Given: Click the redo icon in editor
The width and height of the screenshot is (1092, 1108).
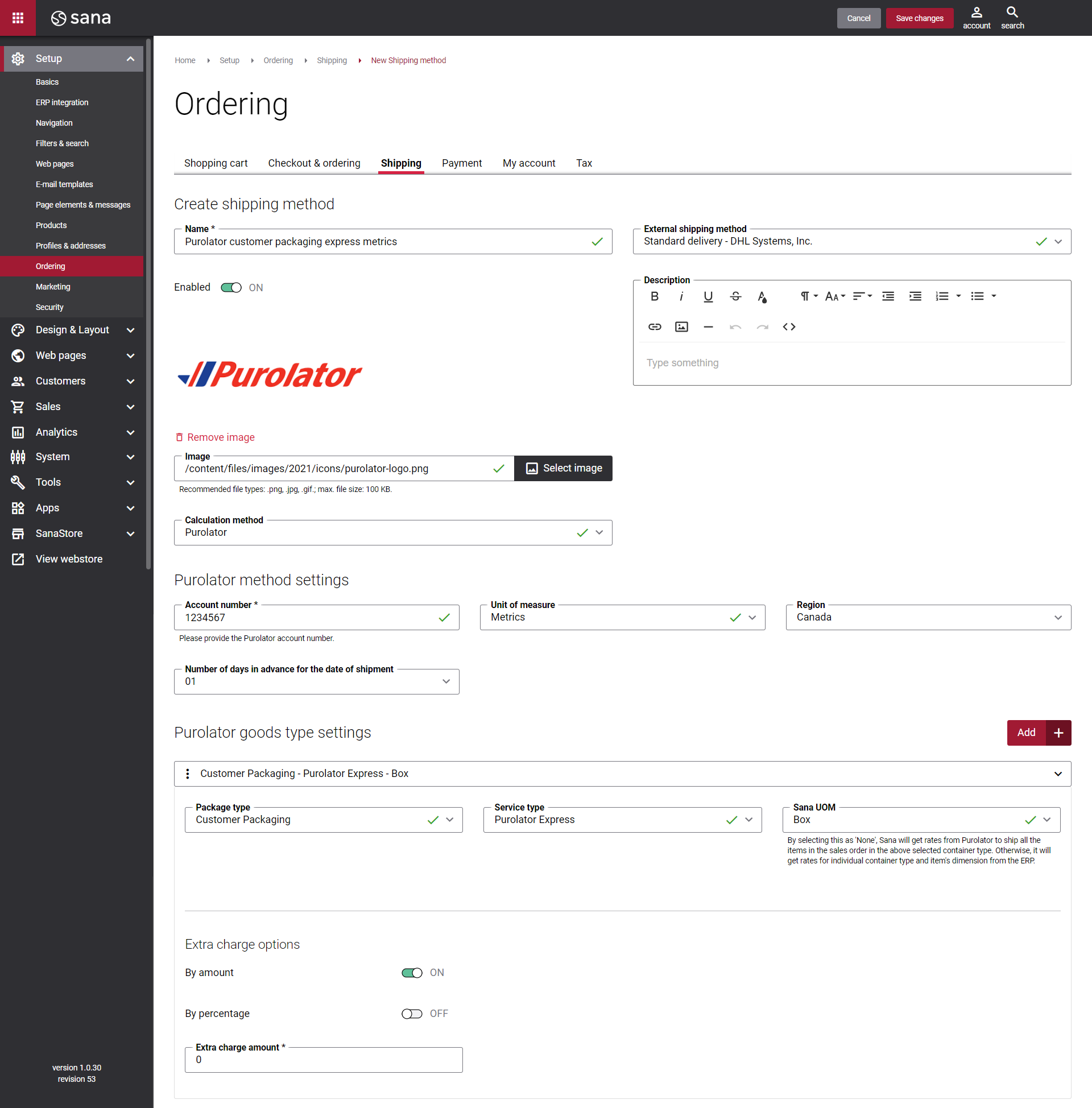Looking at the screenshot, I should coord(762,327).
